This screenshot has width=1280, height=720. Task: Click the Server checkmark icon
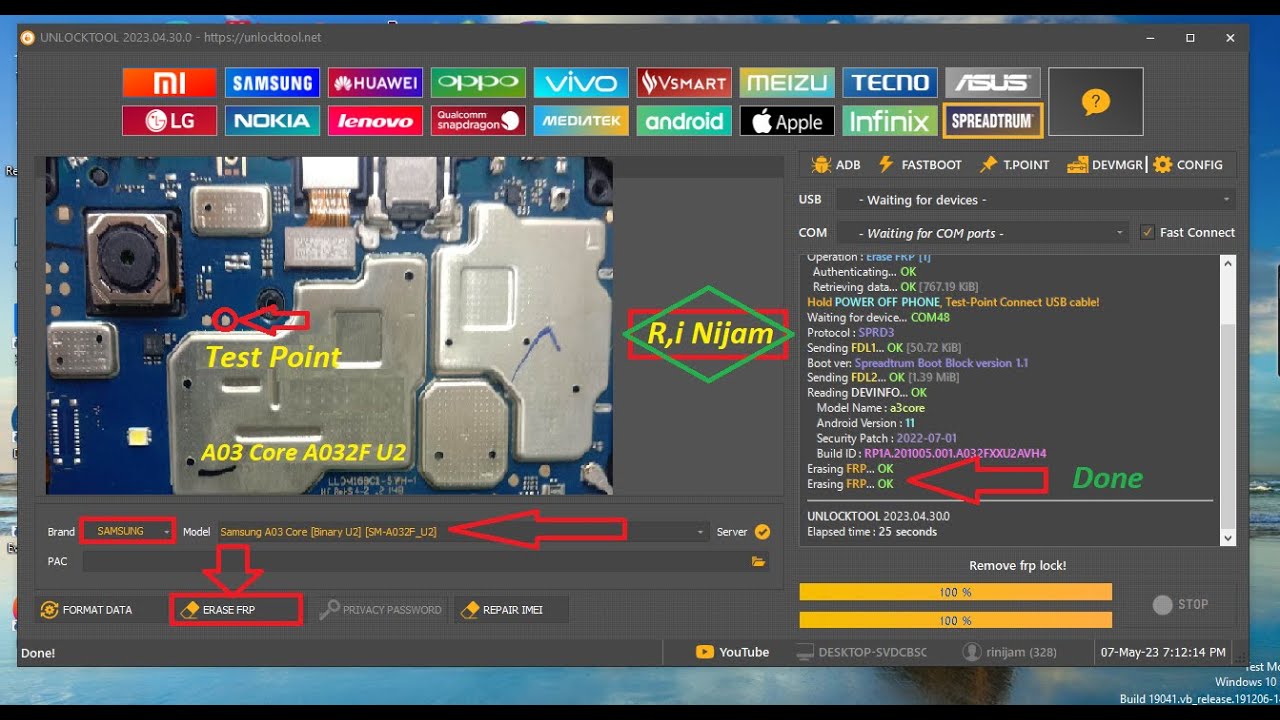coord(762,532)
